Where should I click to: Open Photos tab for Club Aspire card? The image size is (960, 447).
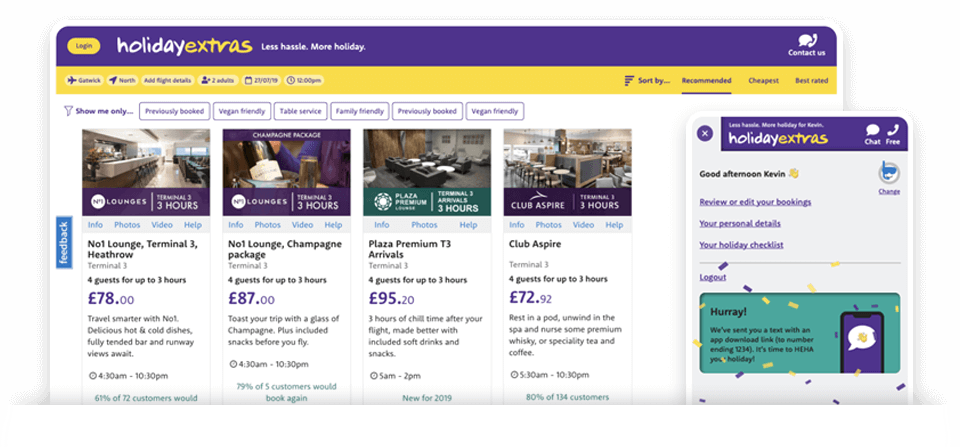point(549,225)
